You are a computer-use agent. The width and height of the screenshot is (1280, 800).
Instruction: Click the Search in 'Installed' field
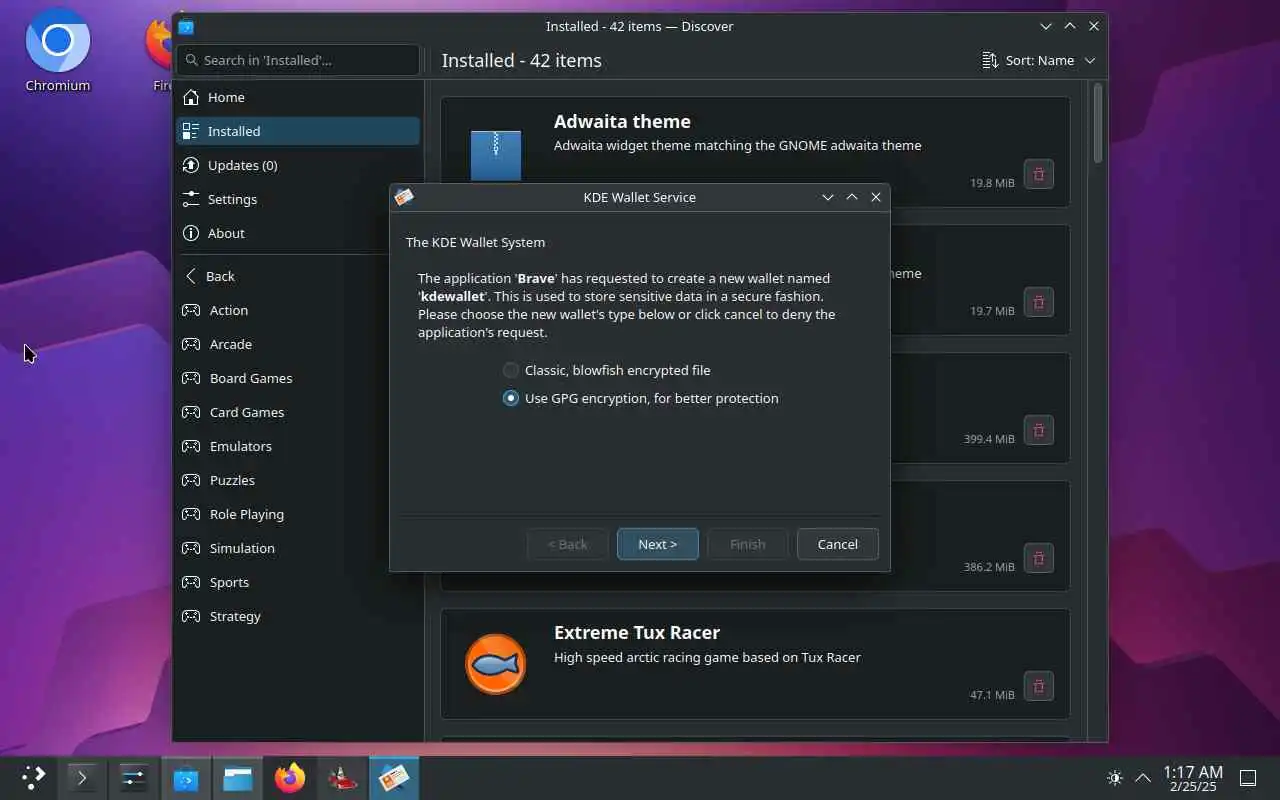(x=298, y=60)
